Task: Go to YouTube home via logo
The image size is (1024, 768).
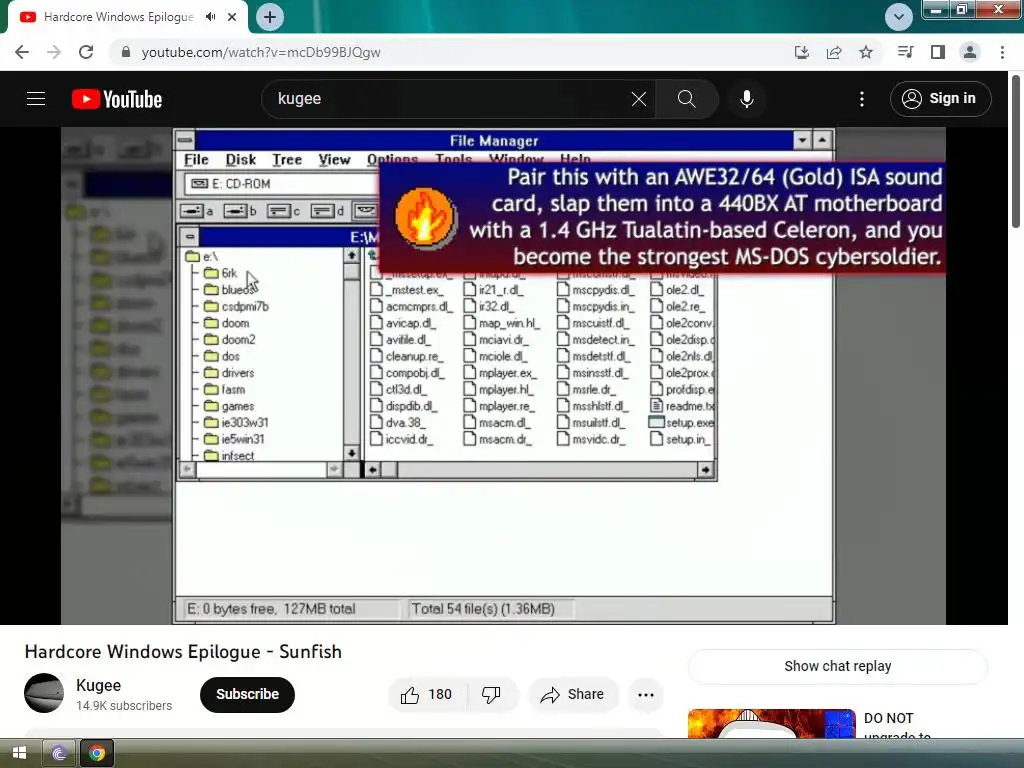Action: point(117,99)
